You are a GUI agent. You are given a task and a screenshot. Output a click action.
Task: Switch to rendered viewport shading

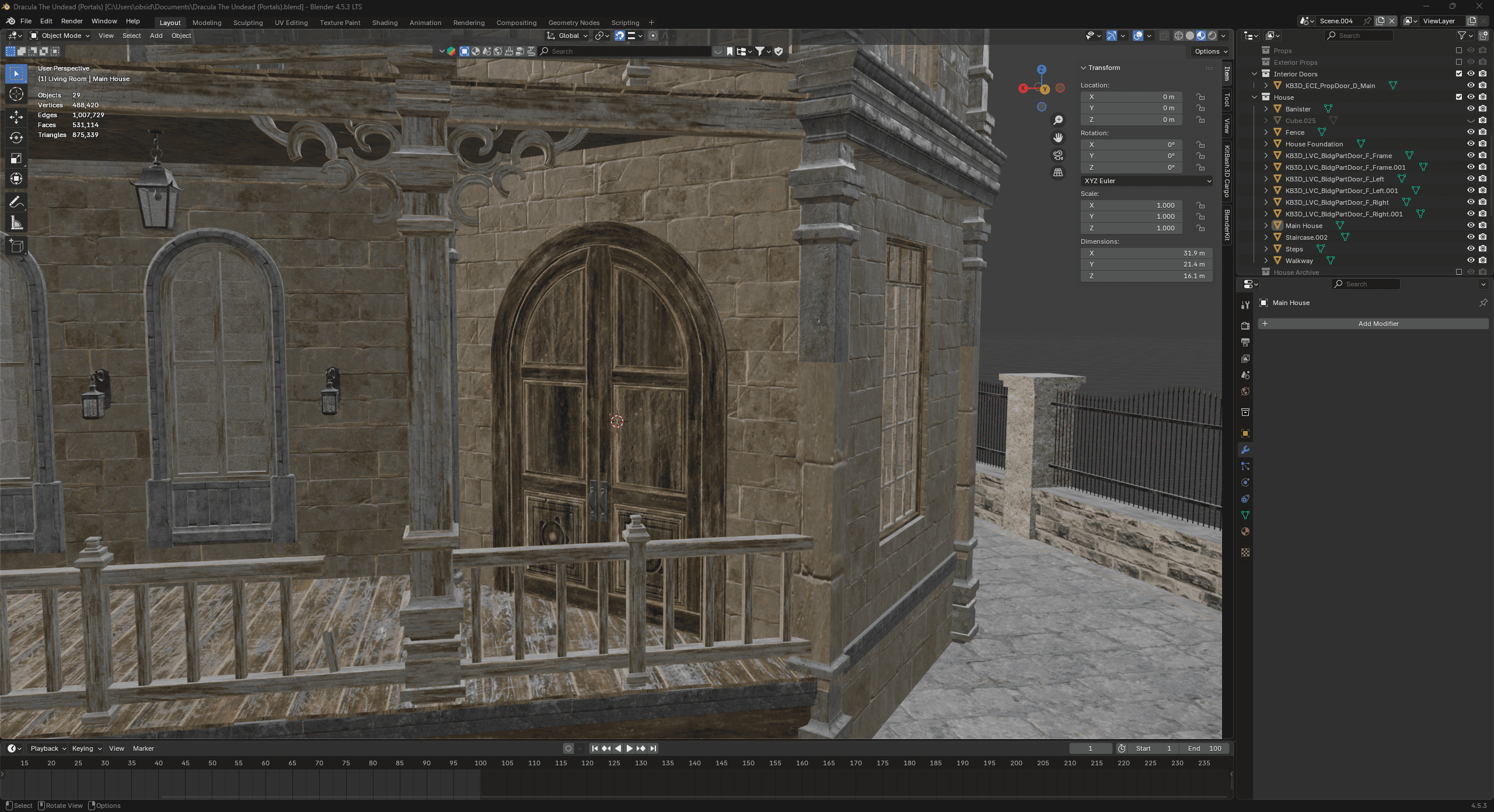click(x=1213, y=36)
